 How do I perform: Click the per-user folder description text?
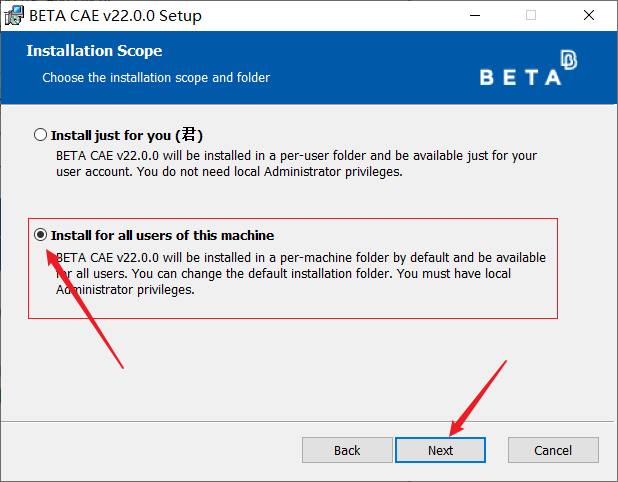[294, 164]
